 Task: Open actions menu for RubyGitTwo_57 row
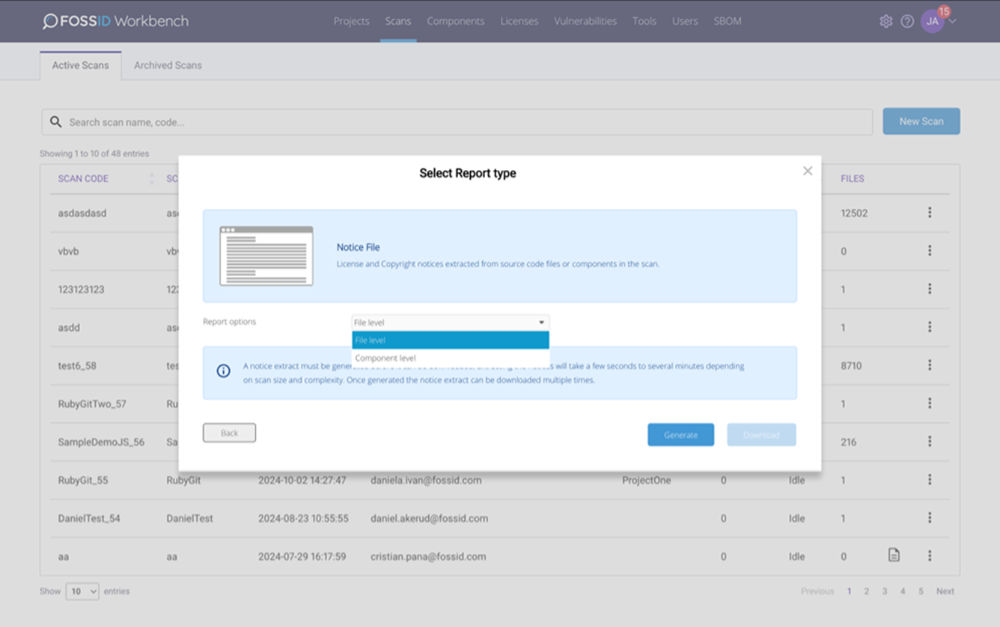[929, 403]
